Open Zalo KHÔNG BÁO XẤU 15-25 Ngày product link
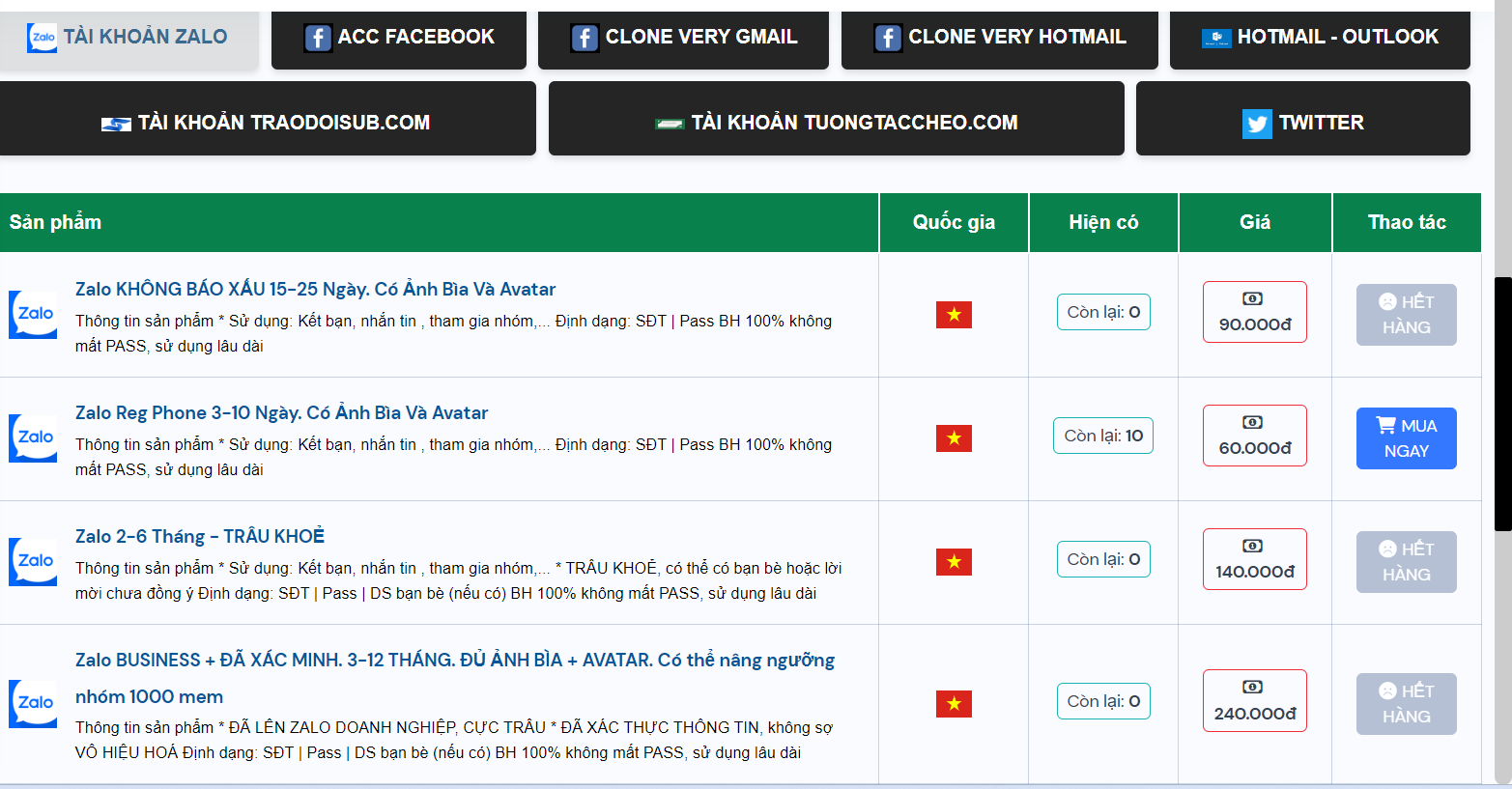The width and height of the screenshot is (1512, 789). coord(315,290)
